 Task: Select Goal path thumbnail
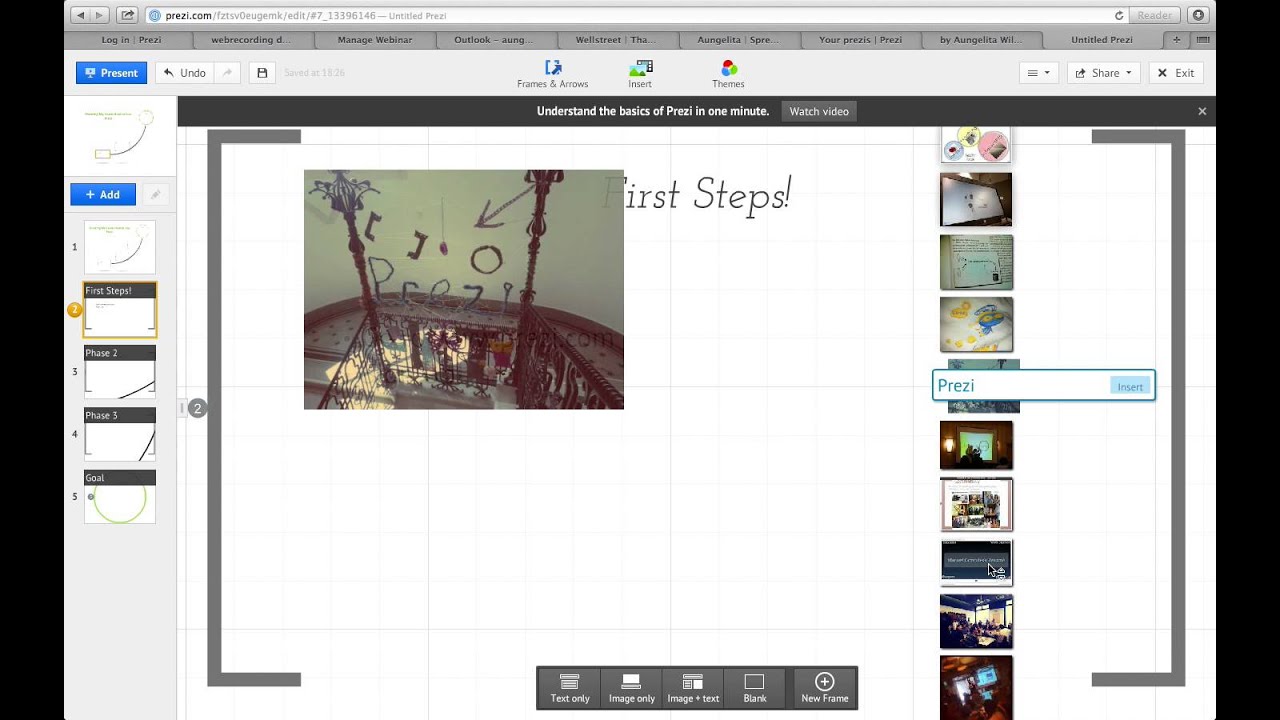tap(120, 497)
